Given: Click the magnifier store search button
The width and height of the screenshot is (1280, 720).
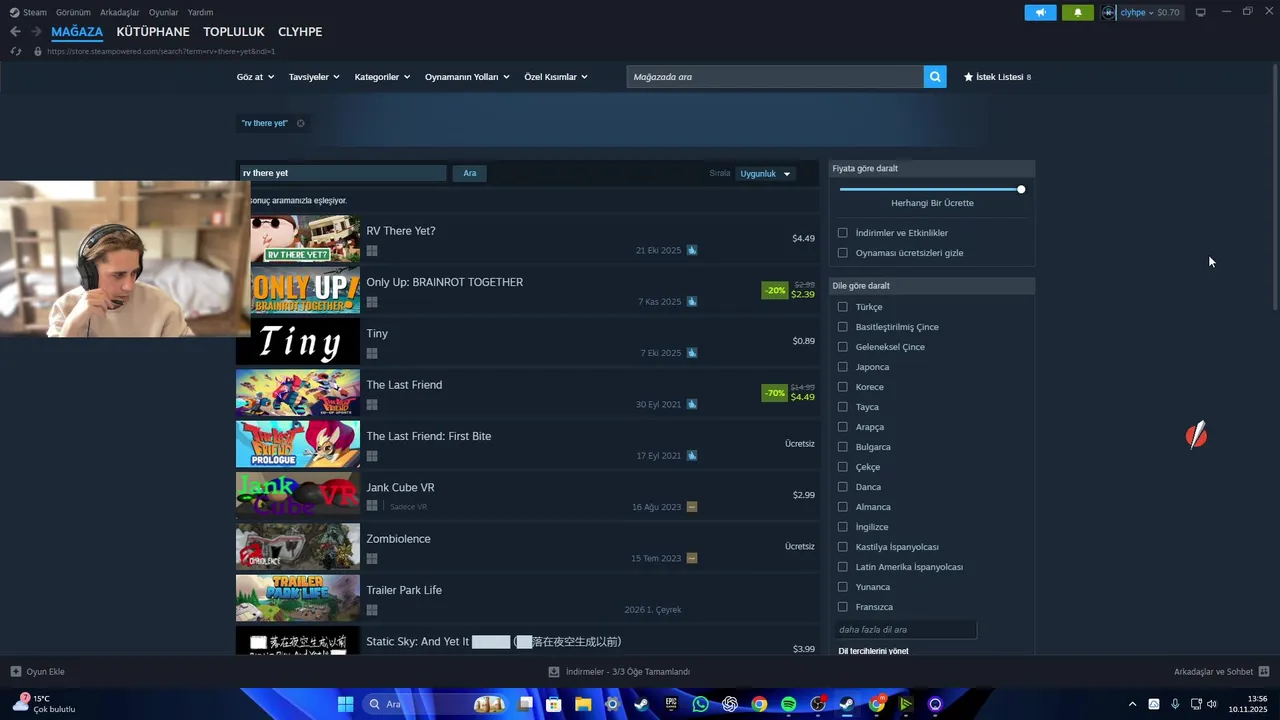Looking at the screenshot, I should (935, 77).
